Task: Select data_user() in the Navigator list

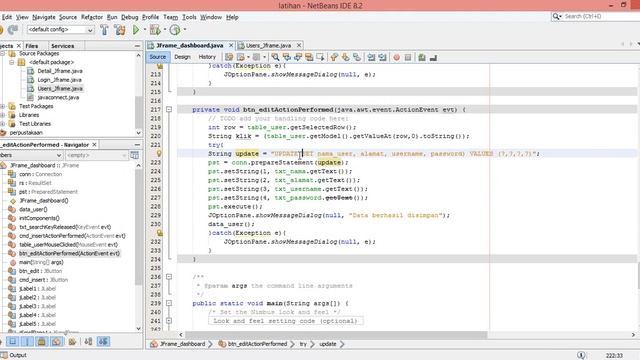Action: click(33, 209)
